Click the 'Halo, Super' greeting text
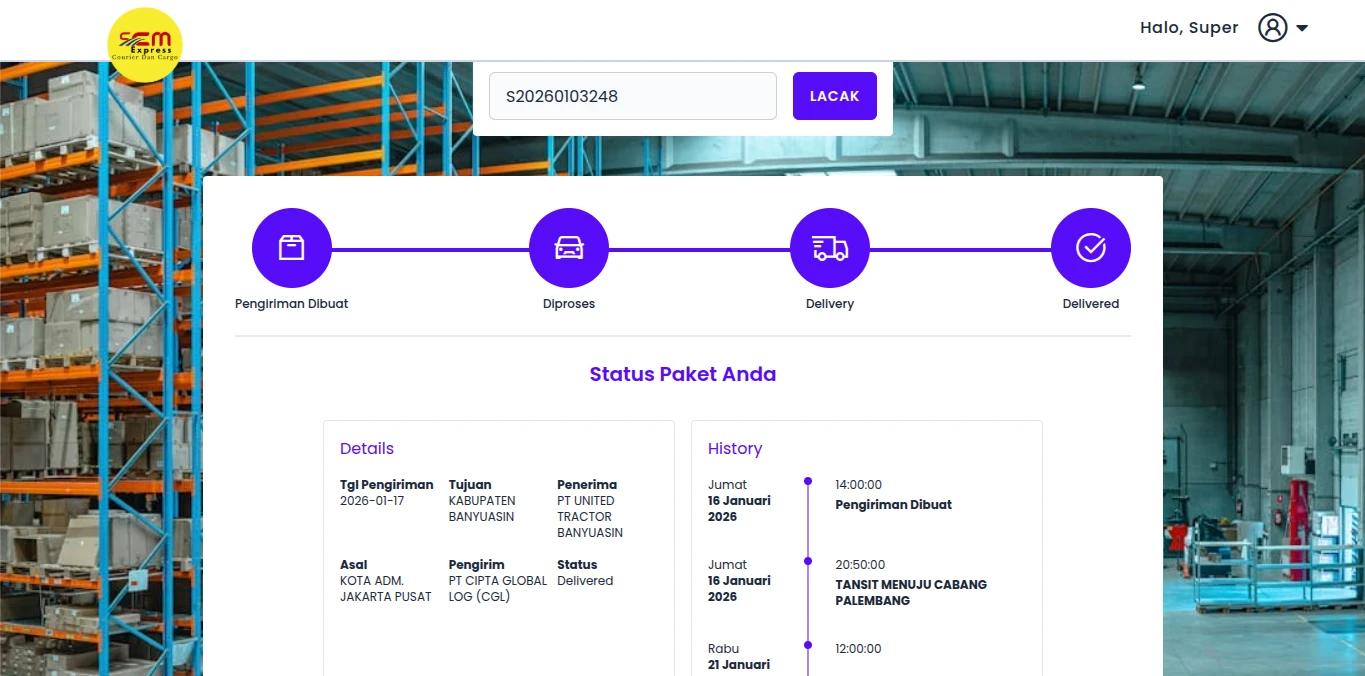This screenshot has height=676, width=1365. point(1189,28)
